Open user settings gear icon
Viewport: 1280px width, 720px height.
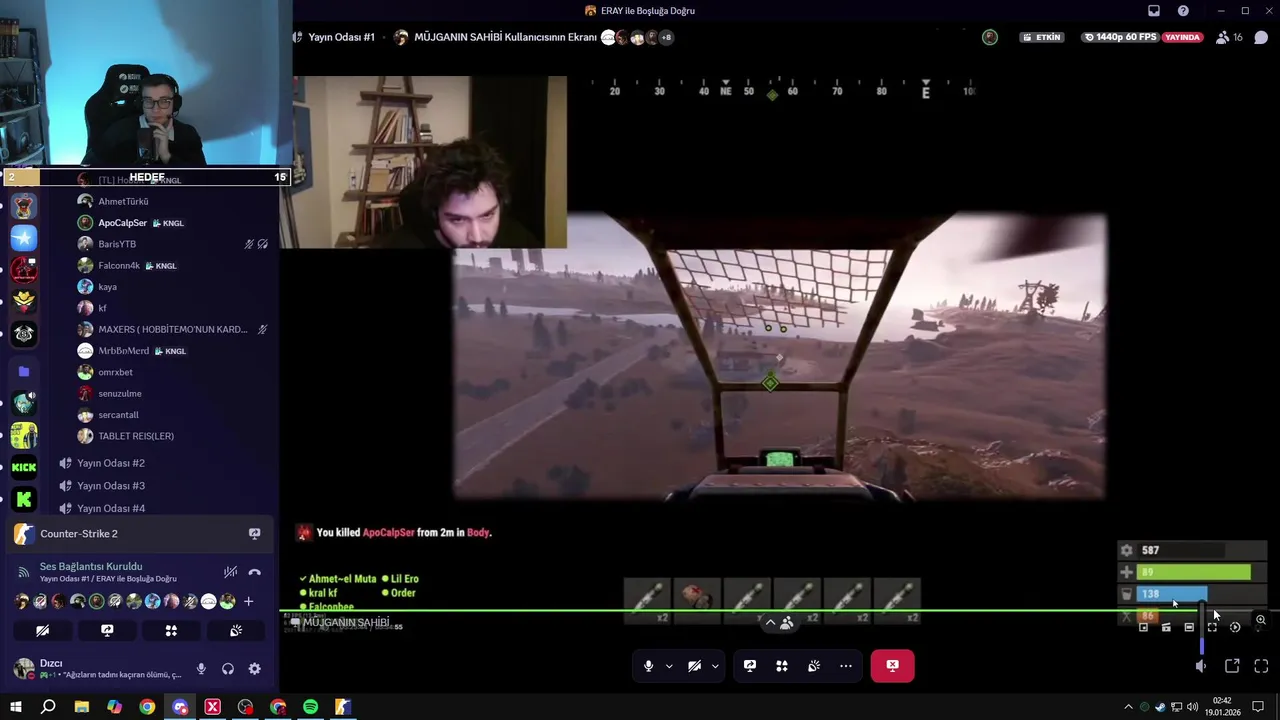click(255, 669)
